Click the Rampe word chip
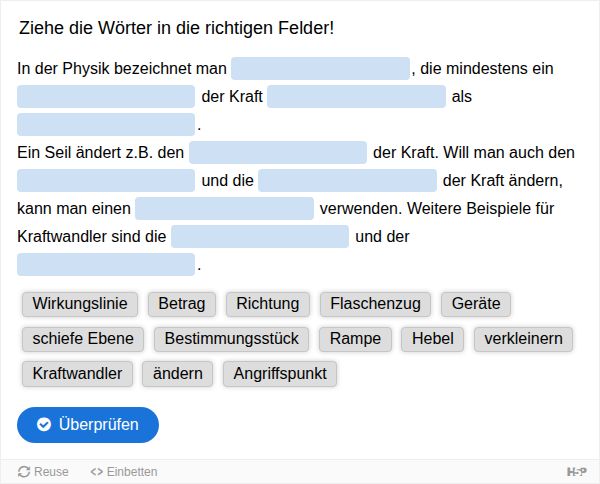Image resolution: width=600 pixels, height=484 pixels. (355, 339)
